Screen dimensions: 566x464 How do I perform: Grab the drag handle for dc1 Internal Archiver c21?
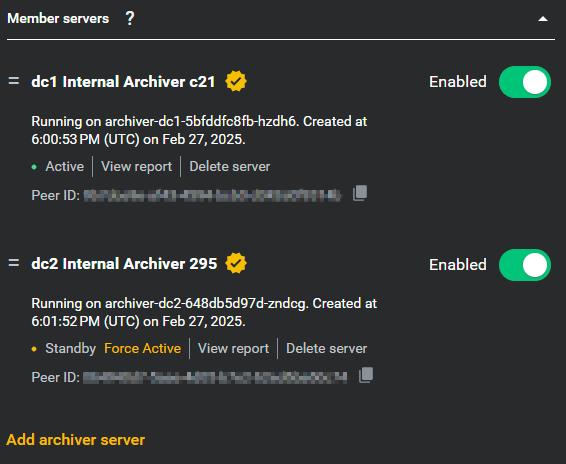[x=14, y=81]
